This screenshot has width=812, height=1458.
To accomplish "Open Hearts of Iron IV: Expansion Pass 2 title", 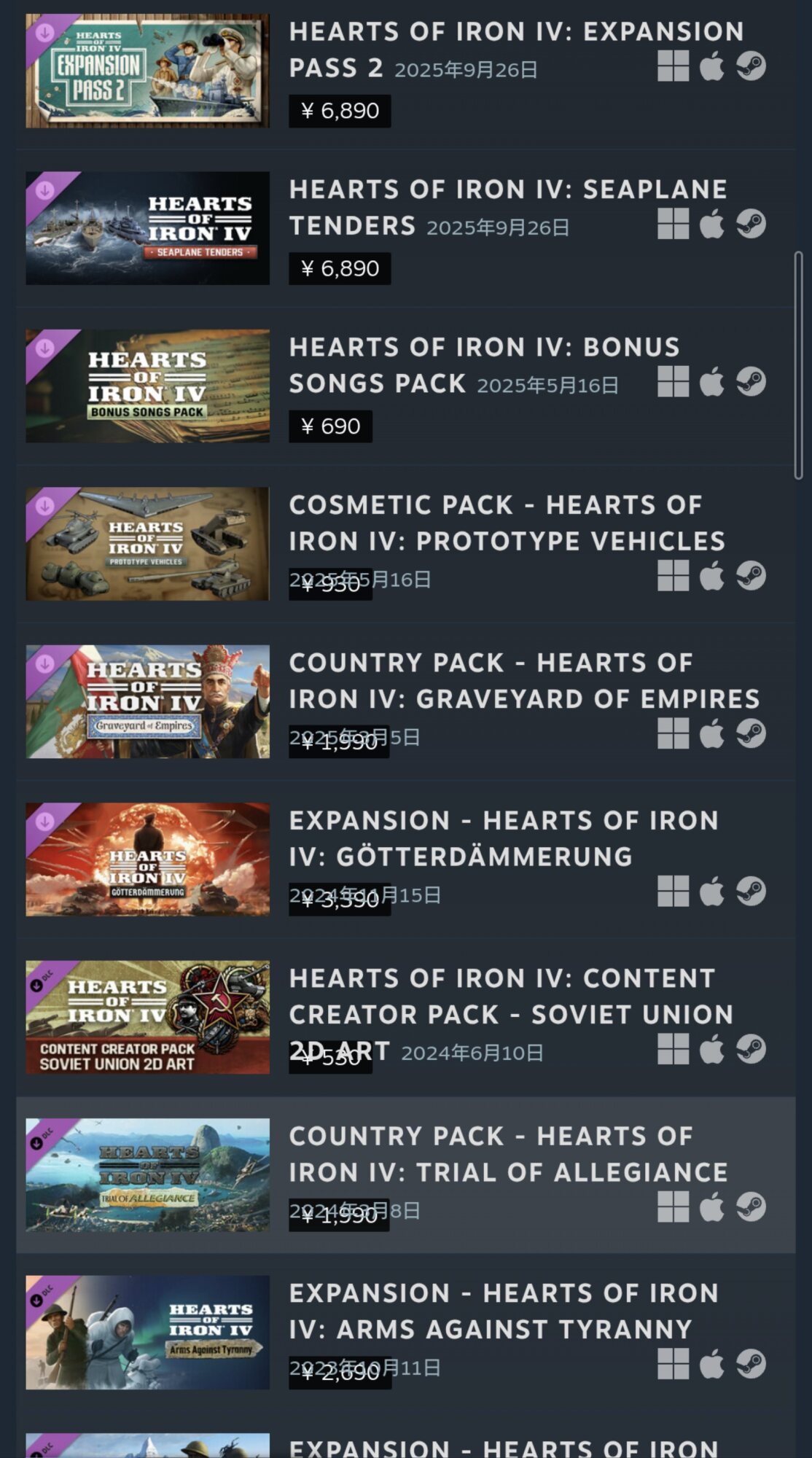I will click(x=516, y=50).
